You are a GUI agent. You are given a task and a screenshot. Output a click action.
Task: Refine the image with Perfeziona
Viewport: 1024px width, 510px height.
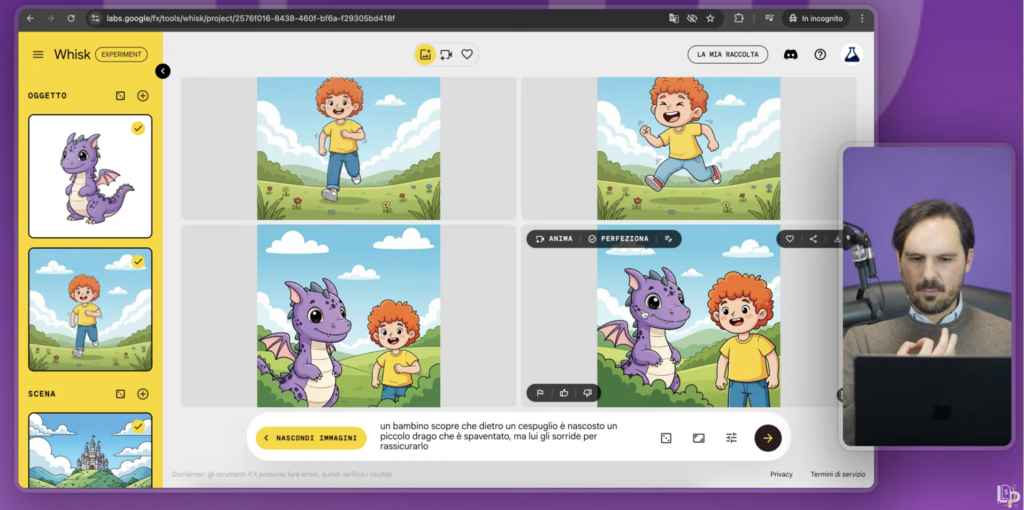(618, 239)
